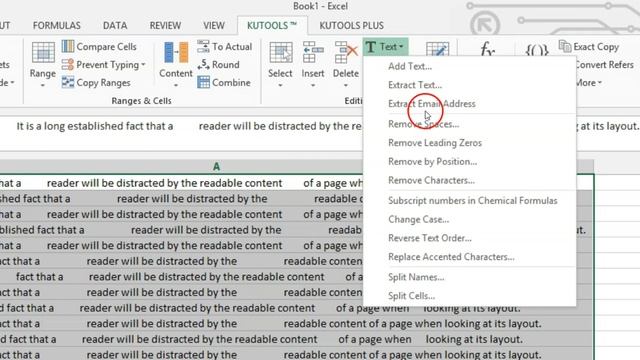Click the {()} formula helper icon
Image resolution: width=640 pixels, height=360 pixels.
tap(536, 50)
